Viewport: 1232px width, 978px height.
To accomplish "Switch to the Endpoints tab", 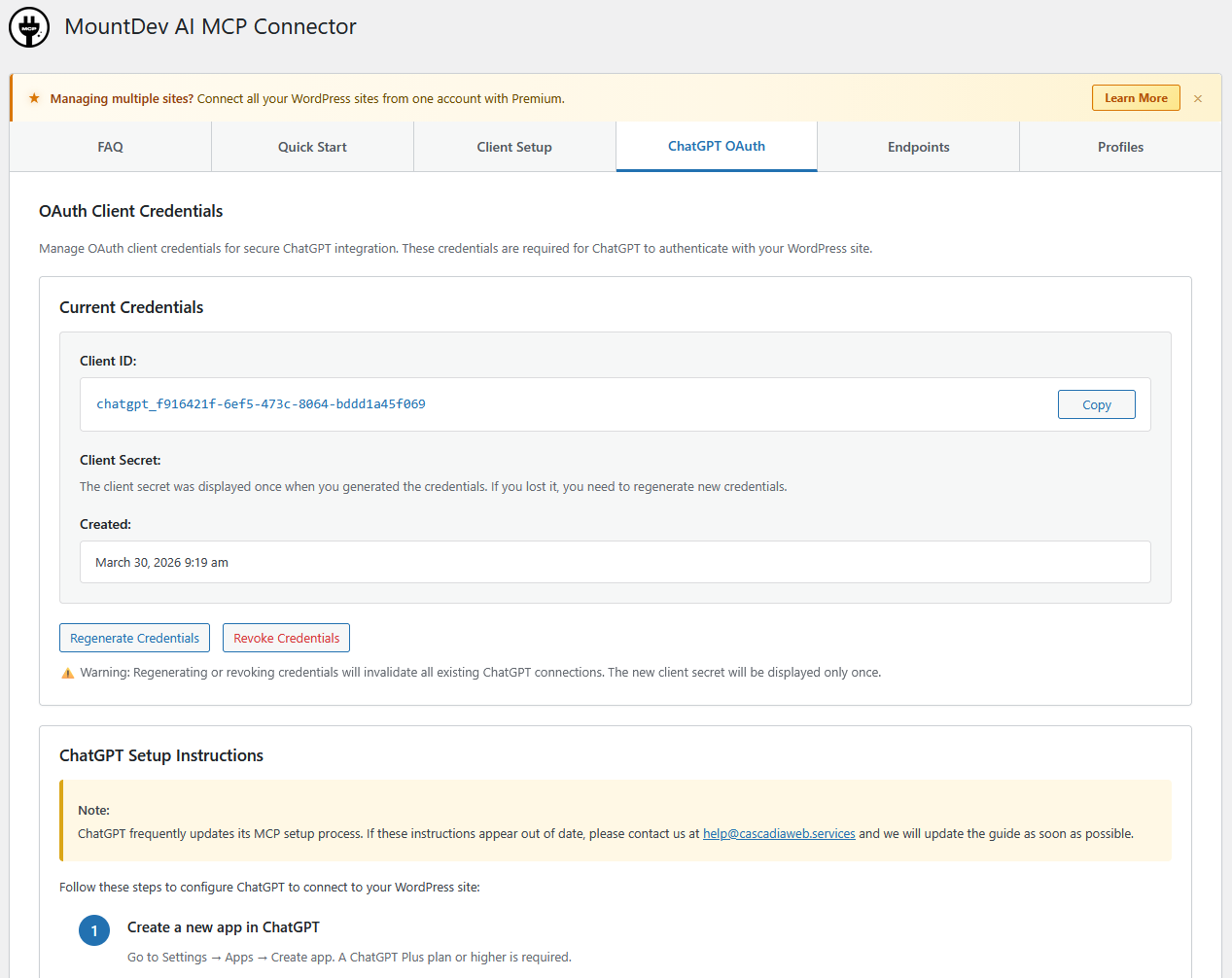I will tap(918, 146).
